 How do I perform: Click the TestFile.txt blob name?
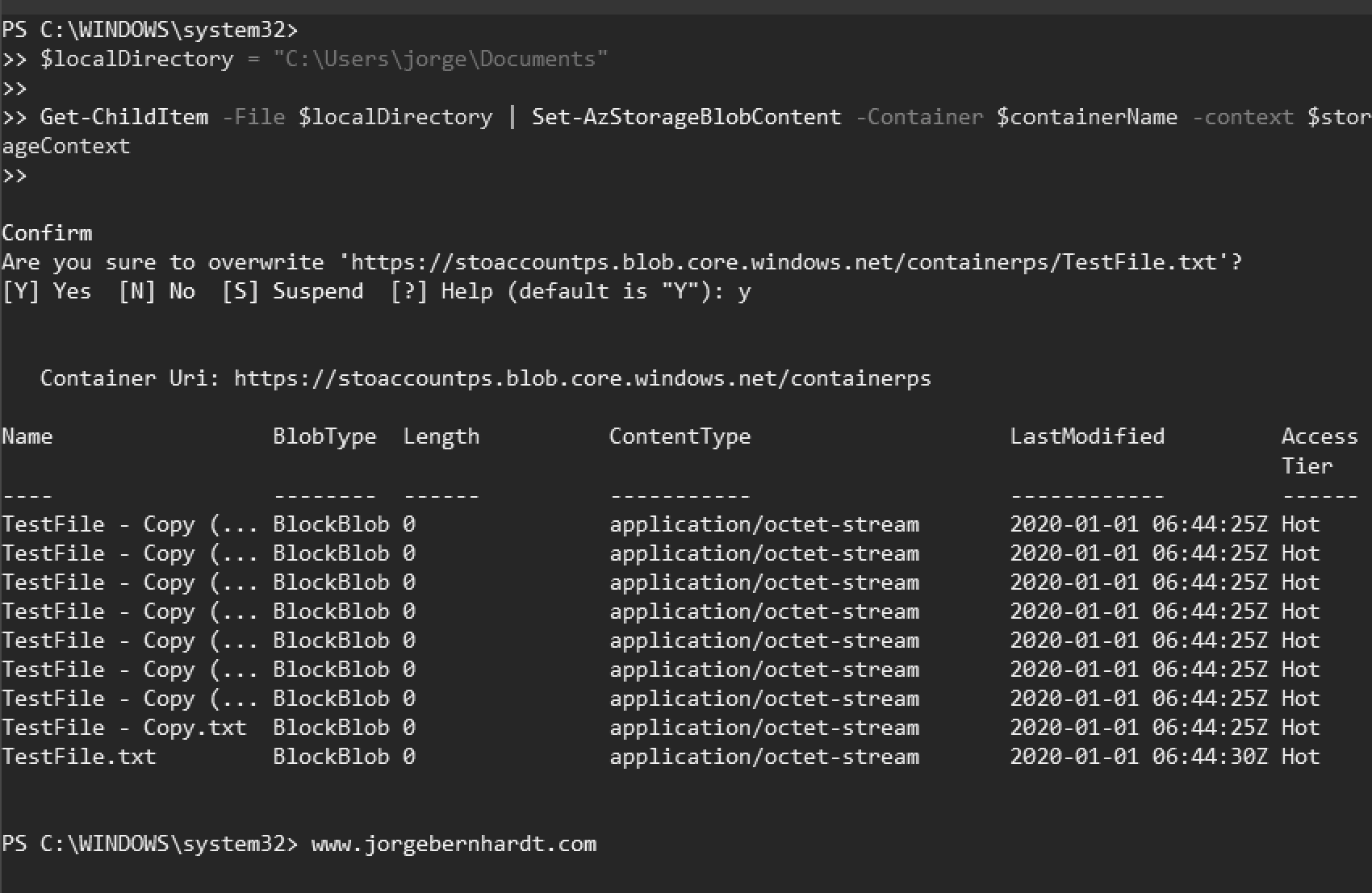[79, 757]
